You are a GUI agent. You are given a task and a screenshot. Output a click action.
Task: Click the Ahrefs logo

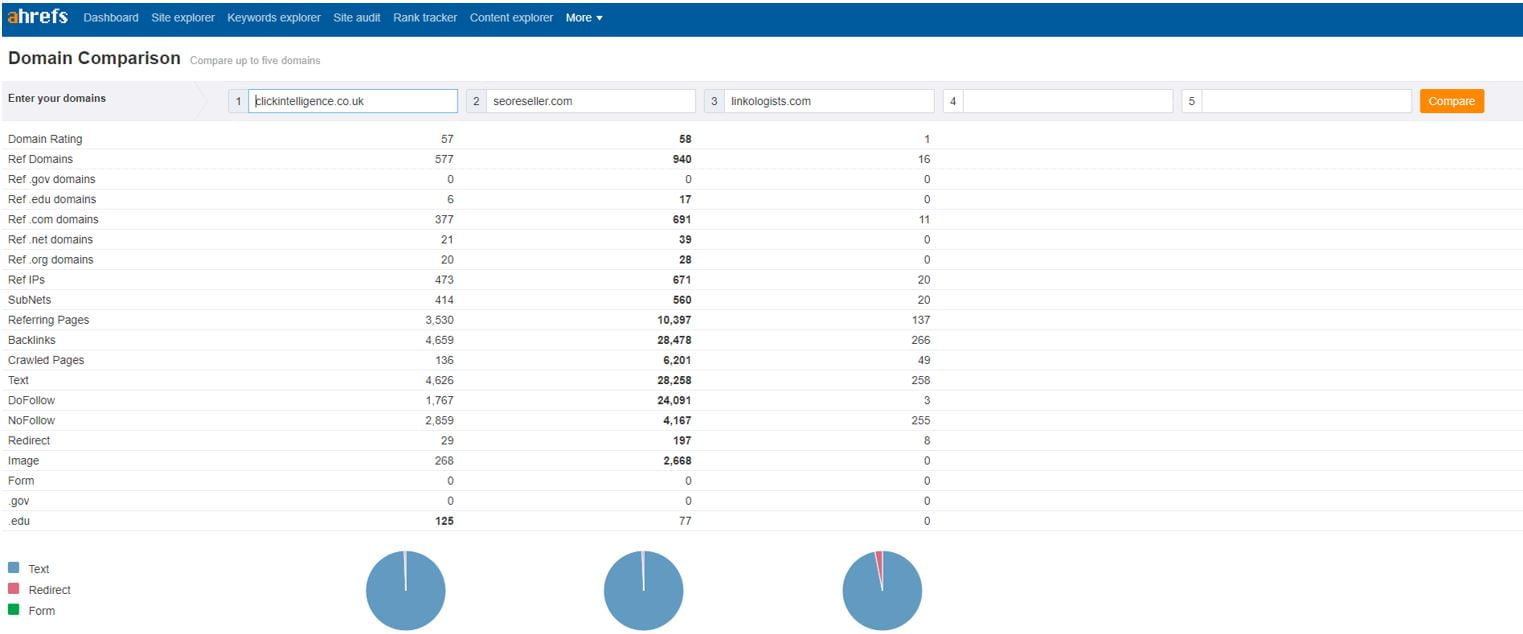click(x=38, y=17)
